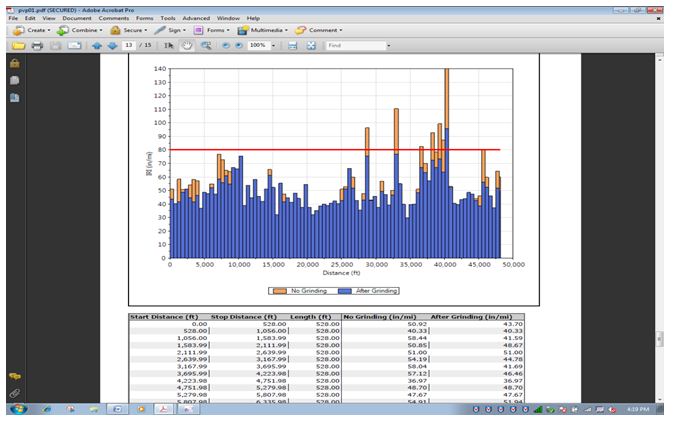Click the Internet Explorer taskbar icon
This screenshot has width=673, height=421.
[x=46, y=409]
